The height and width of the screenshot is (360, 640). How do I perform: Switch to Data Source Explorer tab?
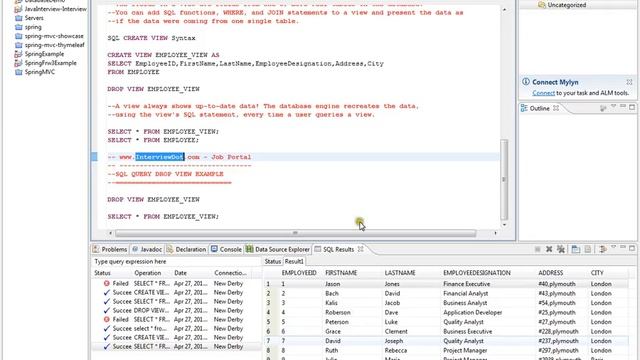click(278, 249)
